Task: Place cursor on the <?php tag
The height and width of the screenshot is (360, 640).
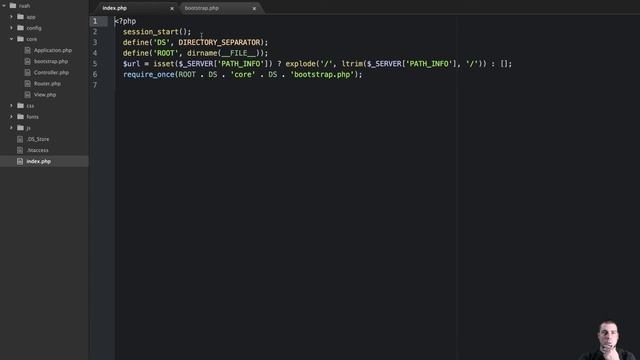Action: [x=125, y=21]
